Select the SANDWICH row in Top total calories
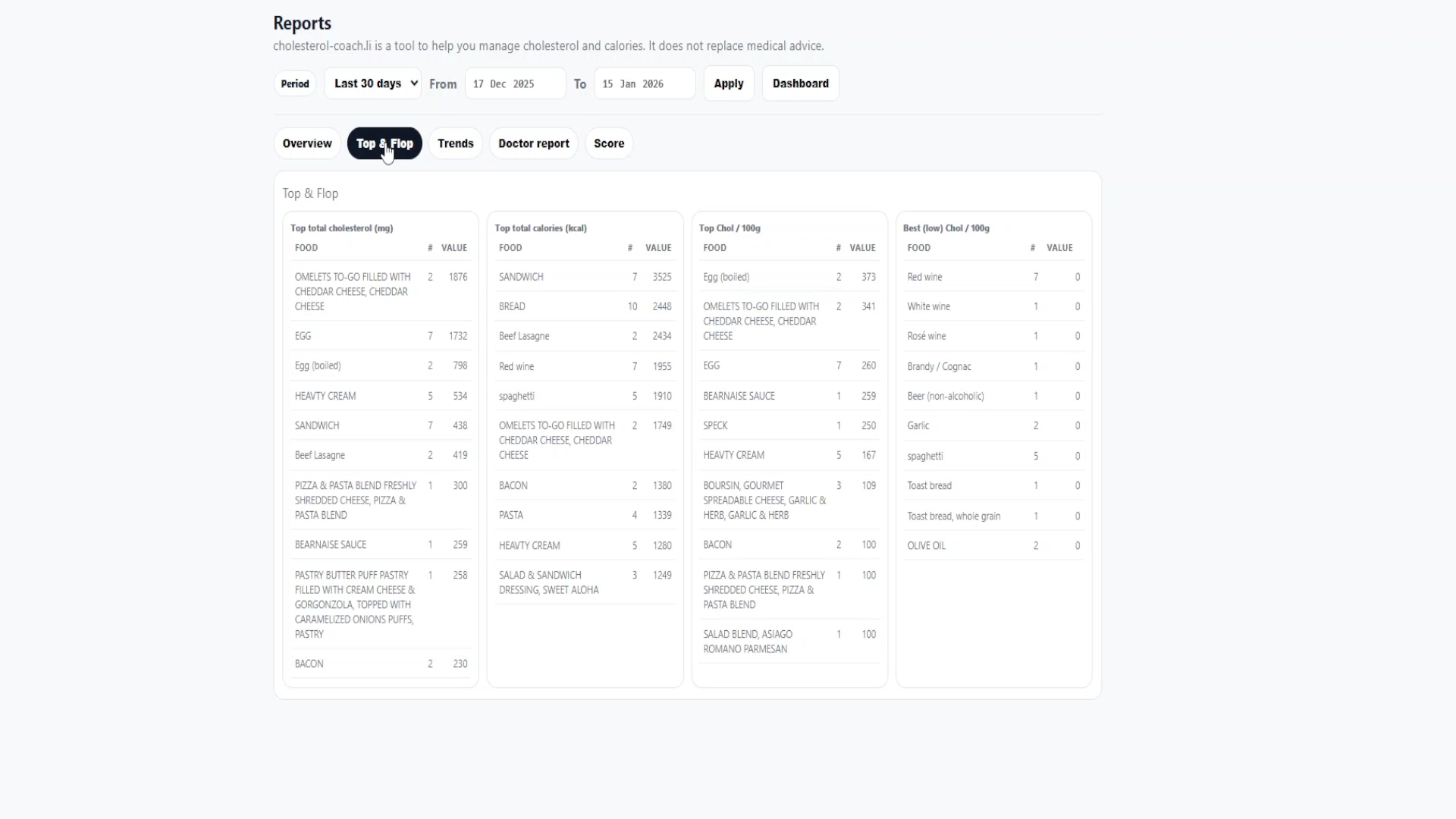1456x819 pixels. (x=584, y=277)
